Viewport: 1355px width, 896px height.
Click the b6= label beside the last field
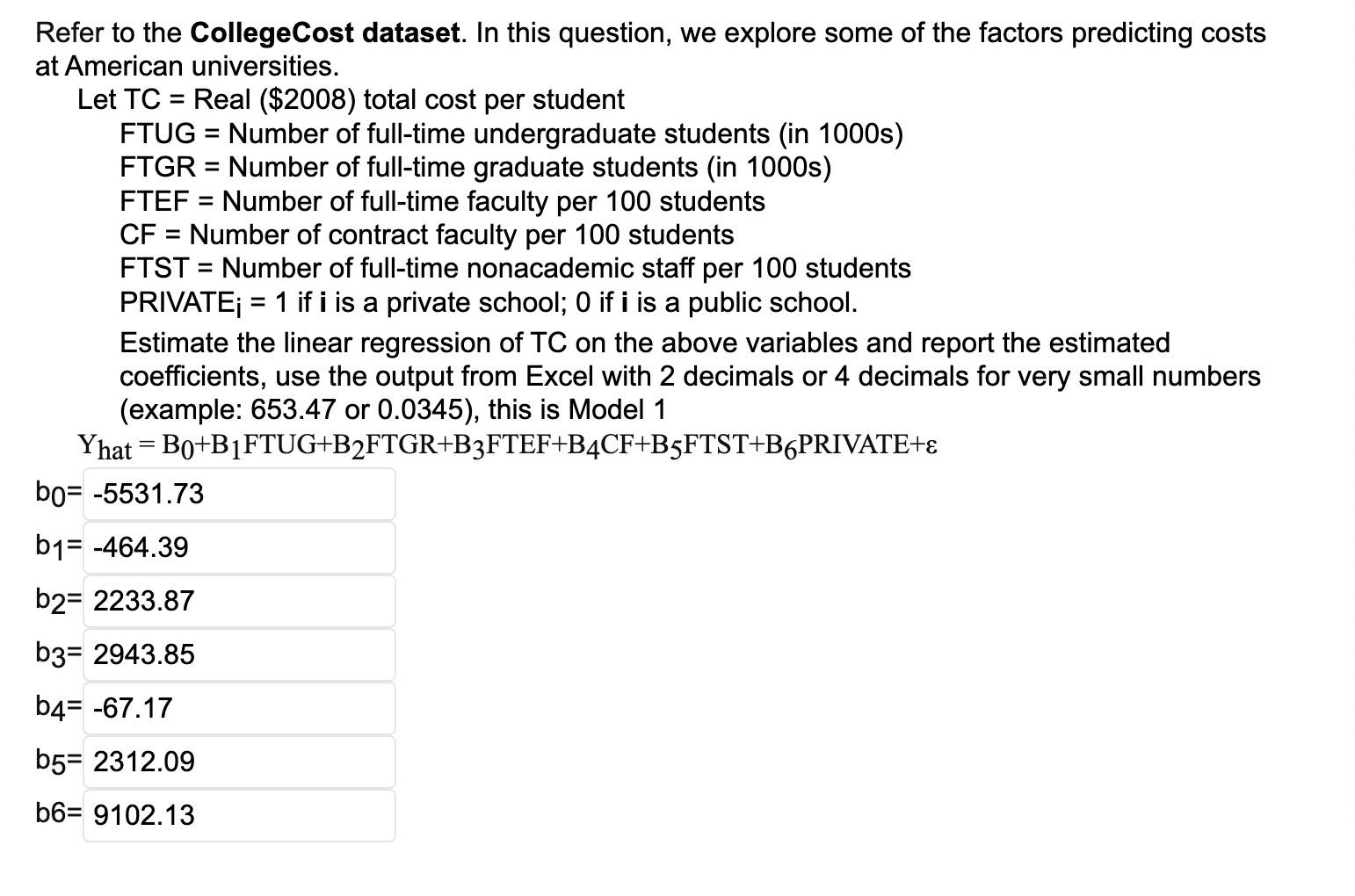57,815
